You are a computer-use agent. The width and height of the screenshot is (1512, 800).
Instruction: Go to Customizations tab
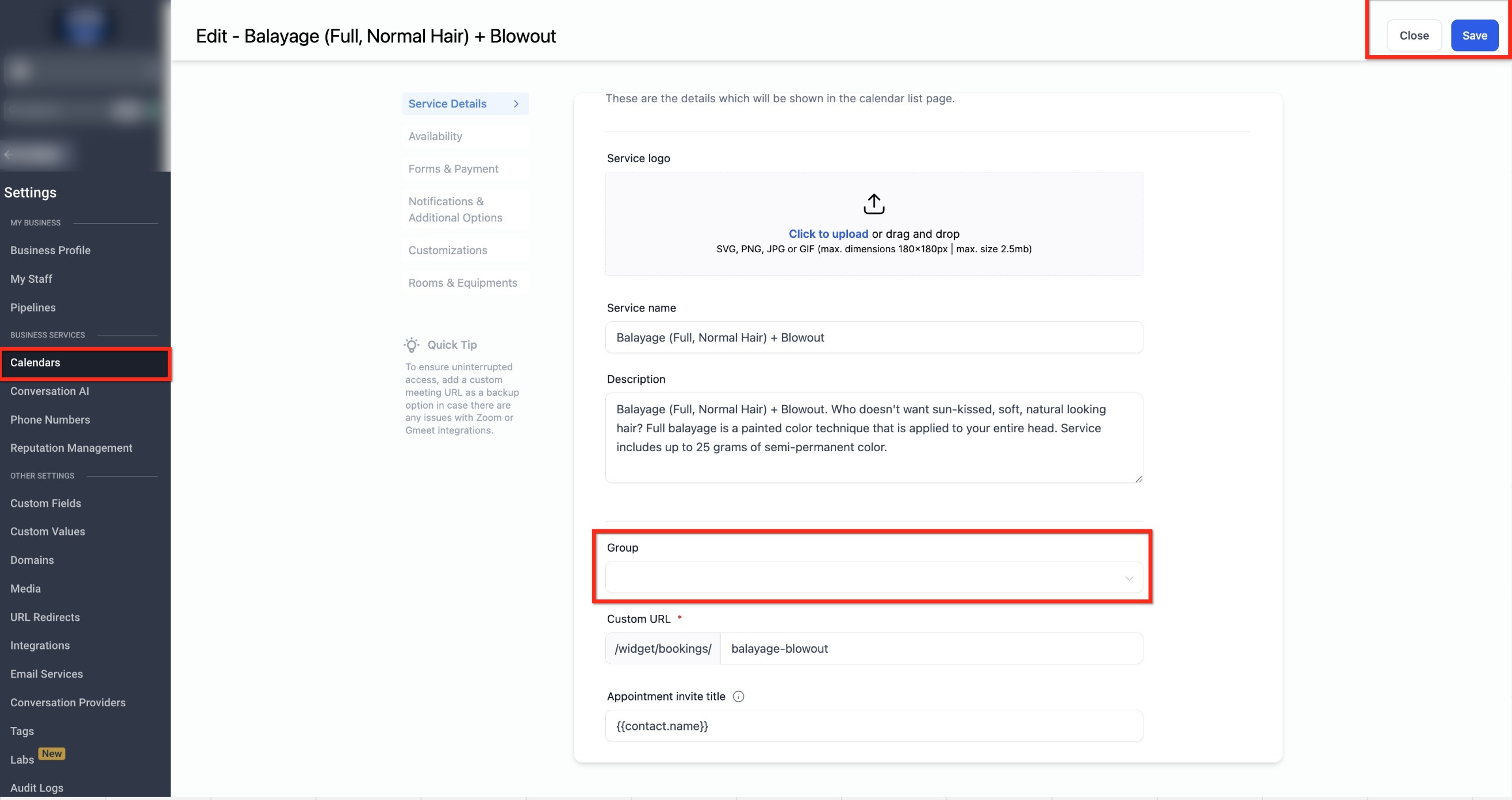[447, 250]
